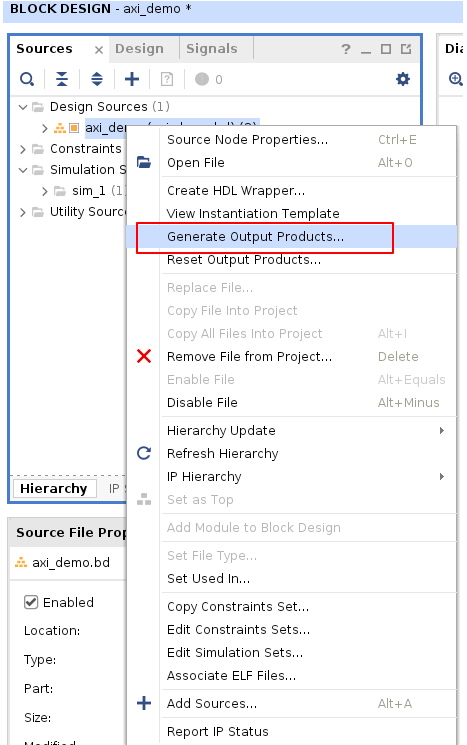The width and height of the screenshot is (467, 745).
Task: Float the Sources panel
Action: click(x=406, y=49)
